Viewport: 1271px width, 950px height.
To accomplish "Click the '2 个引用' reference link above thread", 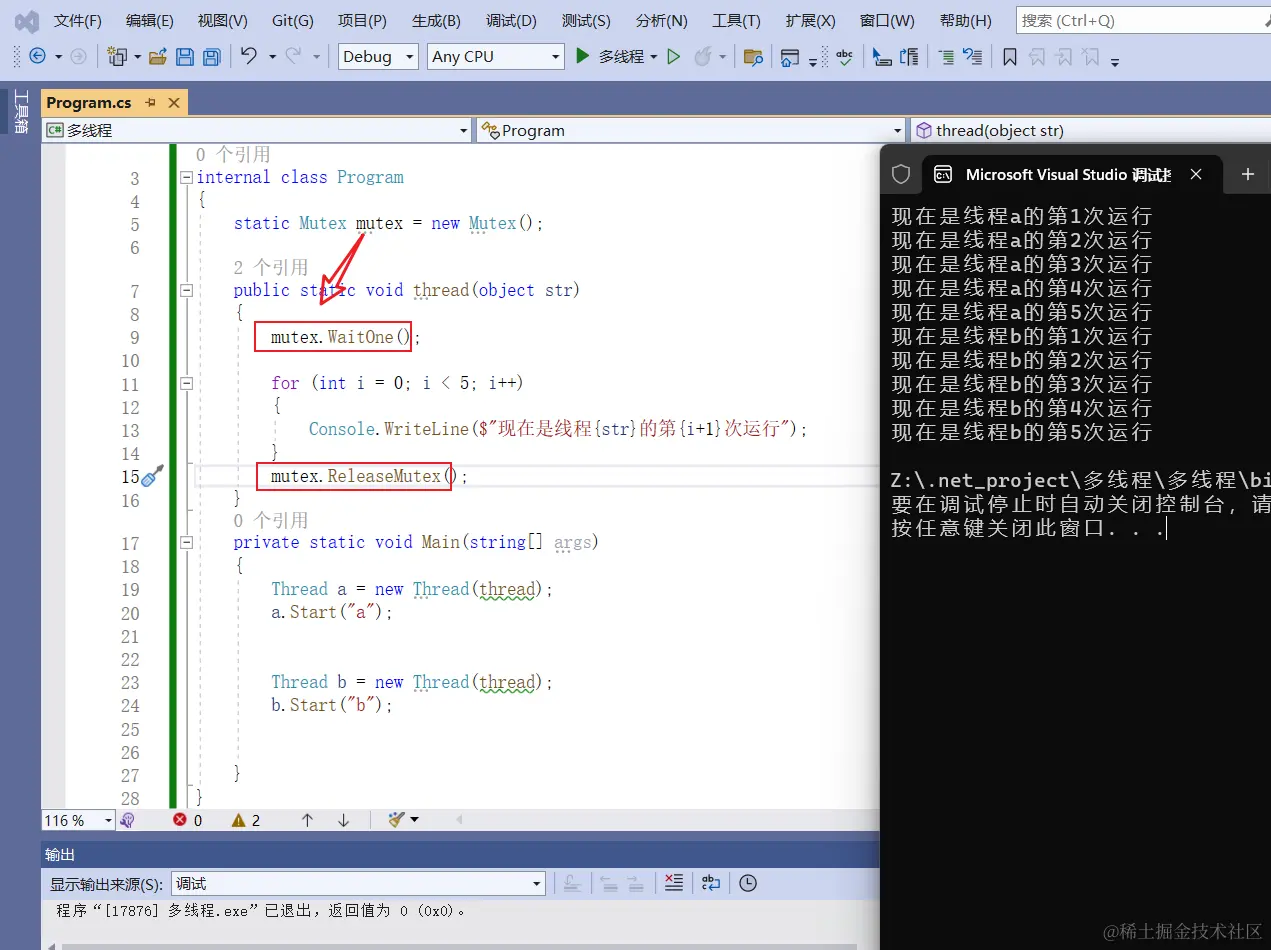I will 271,268.
